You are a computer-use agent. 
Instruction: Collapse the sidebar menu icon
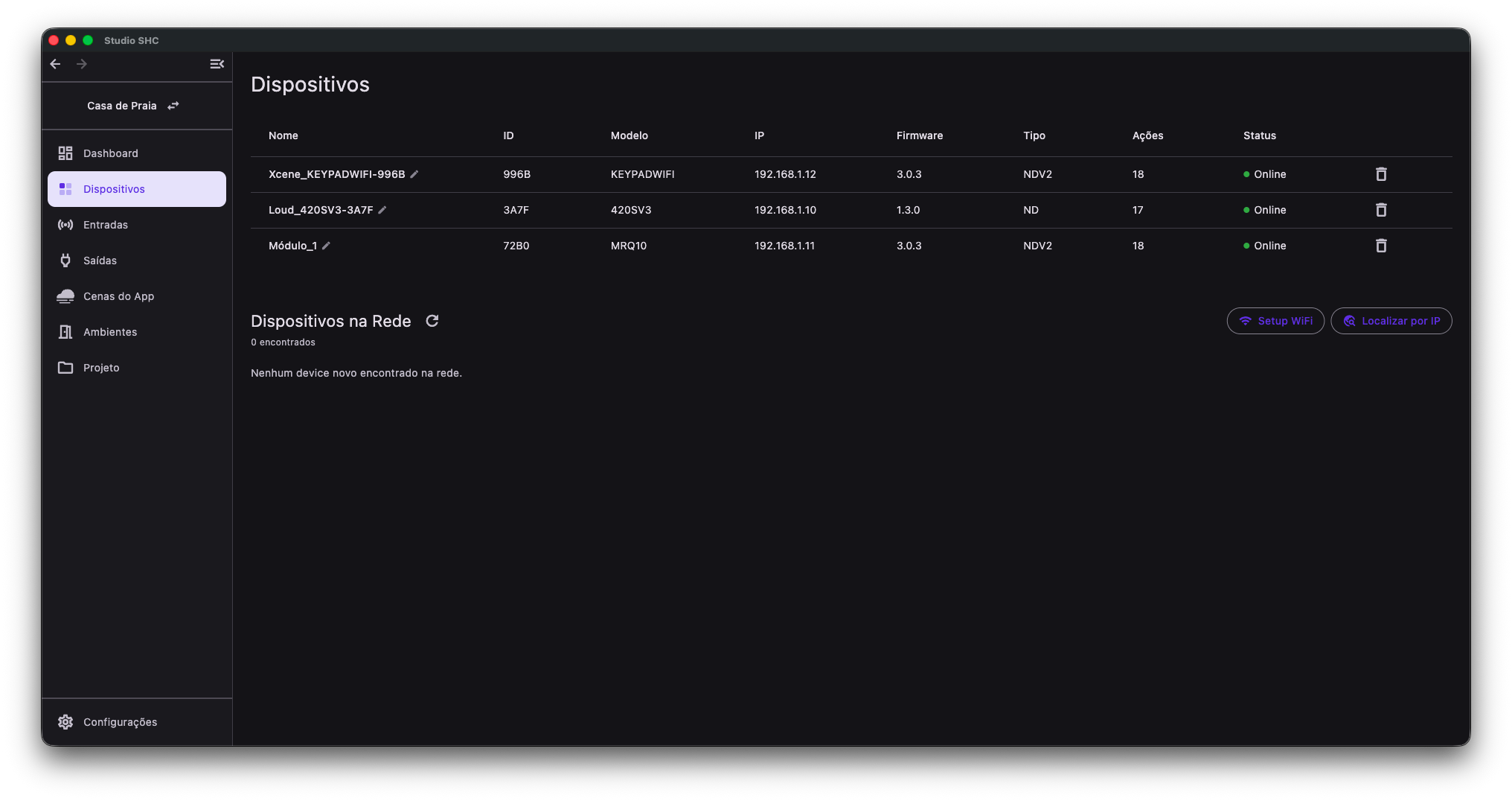pos(217,64)
